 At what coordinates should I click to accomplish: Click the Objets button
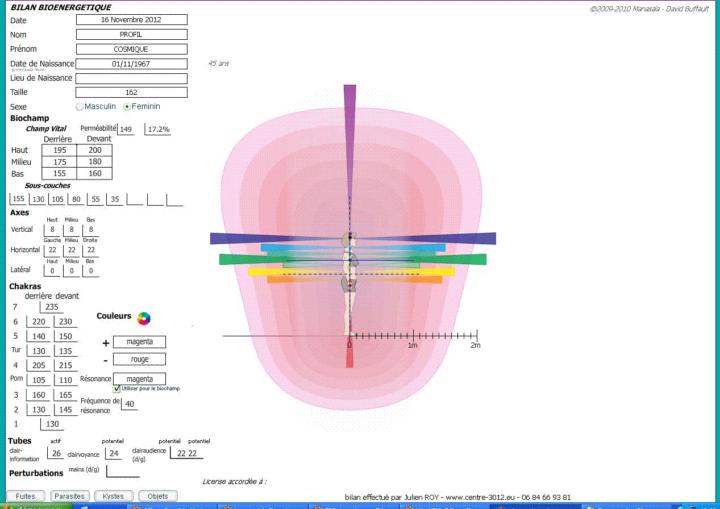pos(158,496)
